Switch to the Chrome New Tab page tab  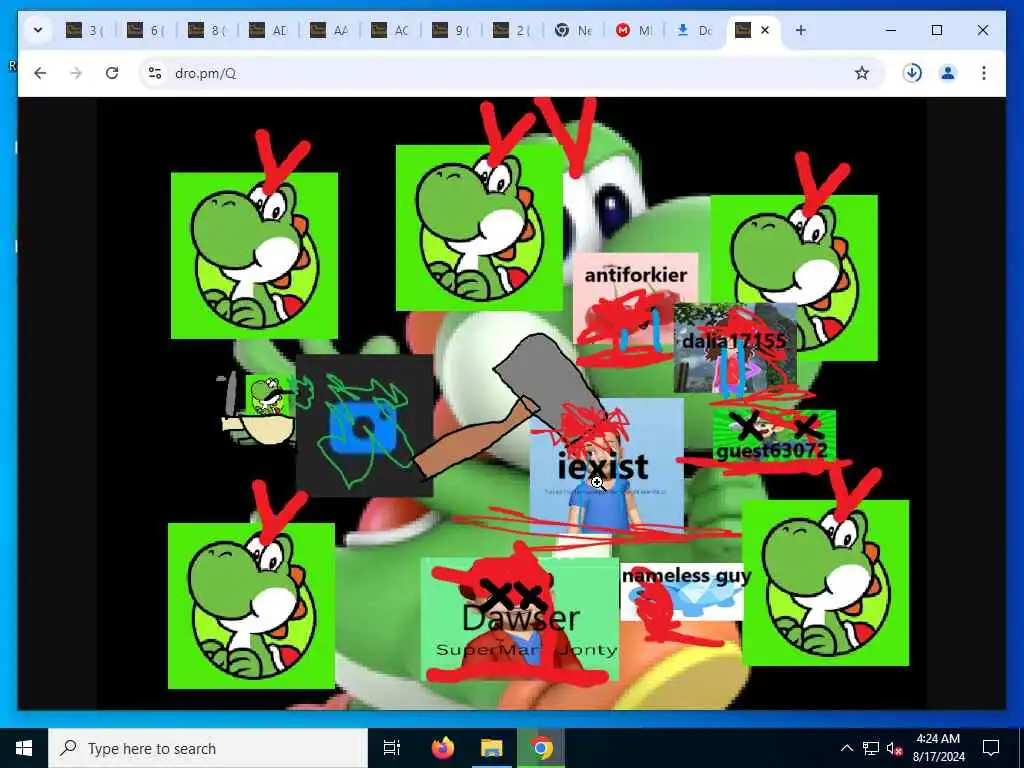573,30
